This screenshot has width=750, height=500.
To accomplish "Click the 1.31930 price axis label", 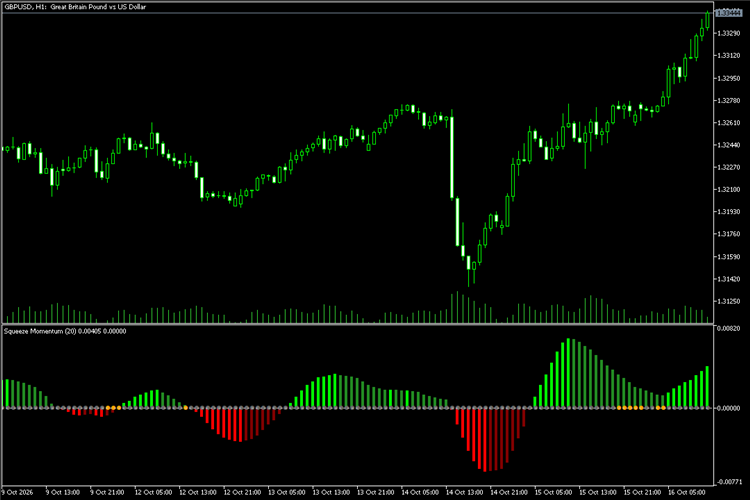I will coord(728,211).
